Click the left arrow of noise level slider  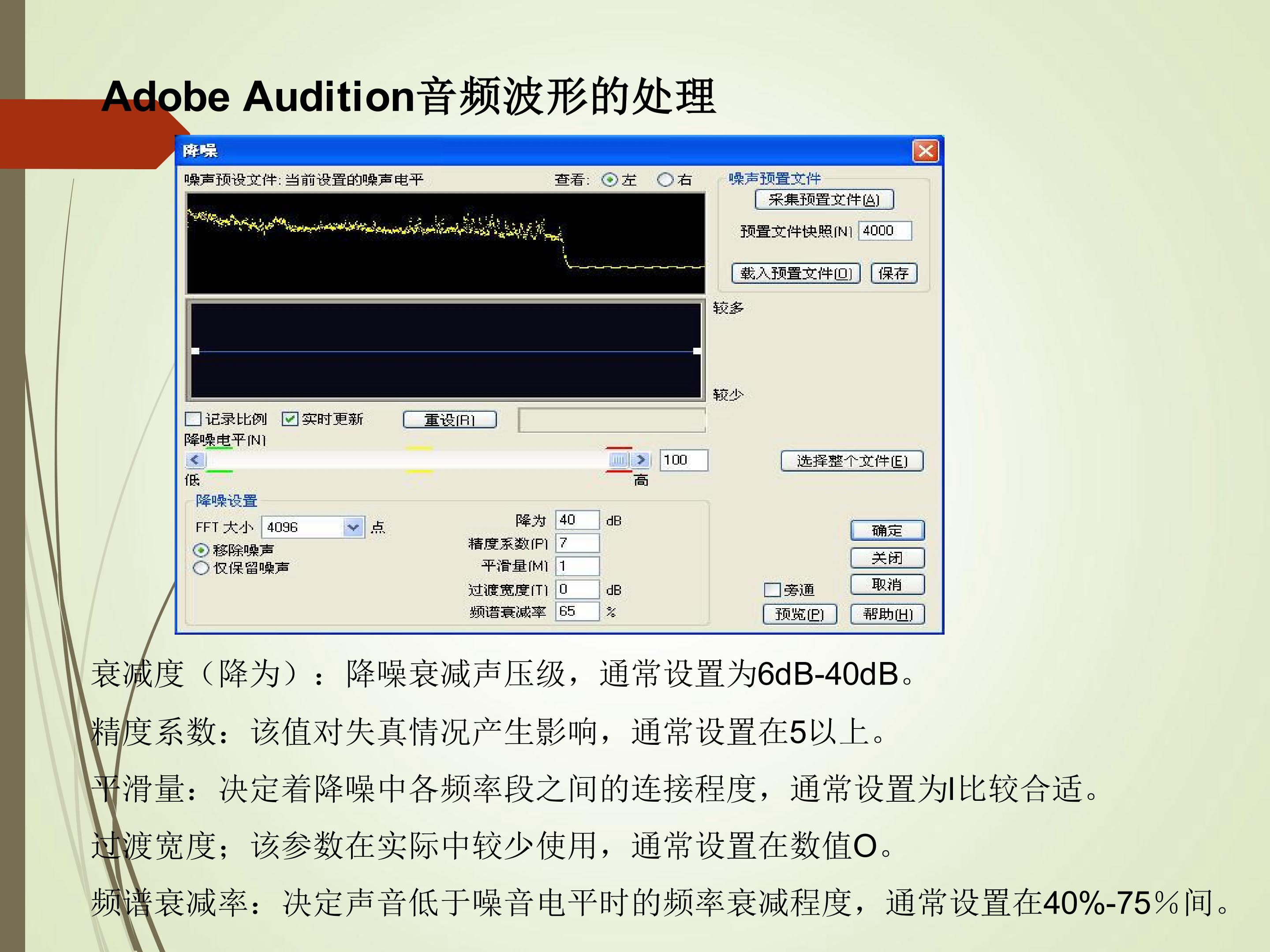pyautogui.click(x=194, y=460)
